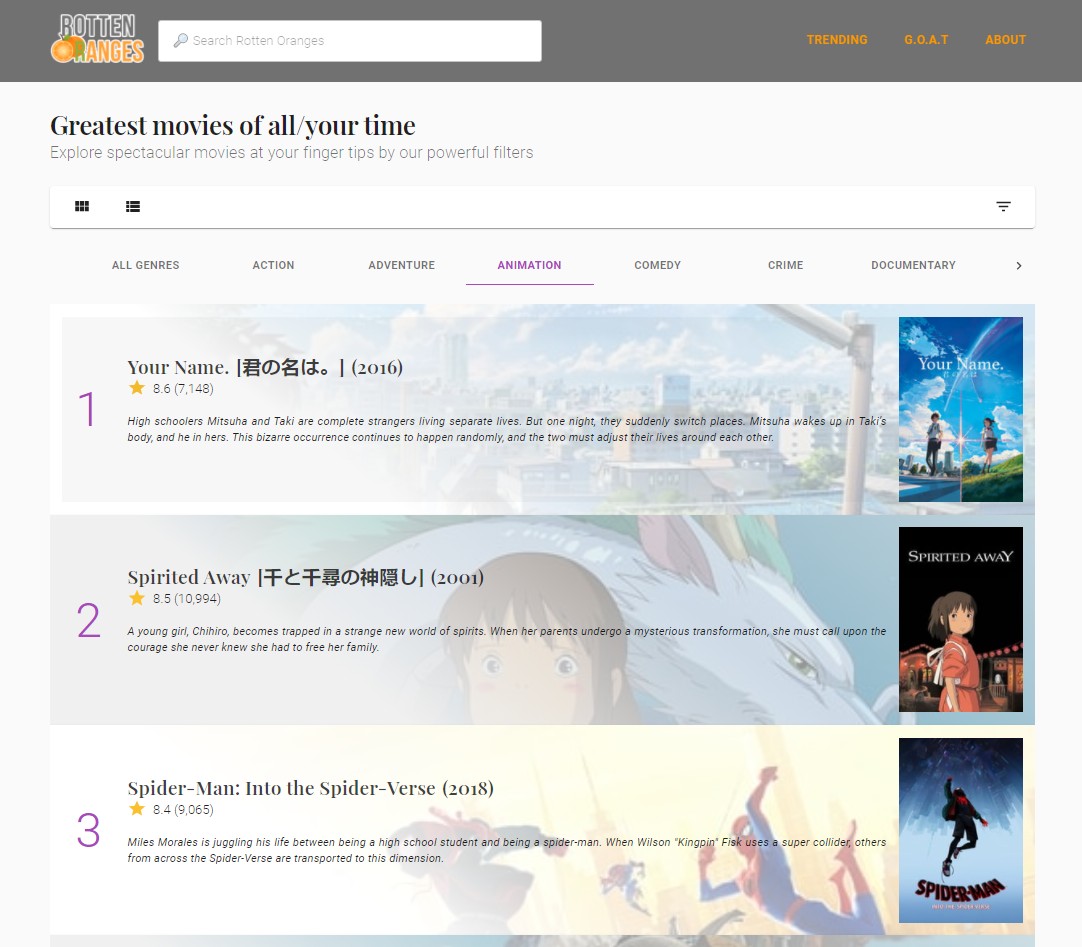The width and height of the screenshot is (1082, 947).
Task: Click rank number 3
Action: (x=88, y=830)
